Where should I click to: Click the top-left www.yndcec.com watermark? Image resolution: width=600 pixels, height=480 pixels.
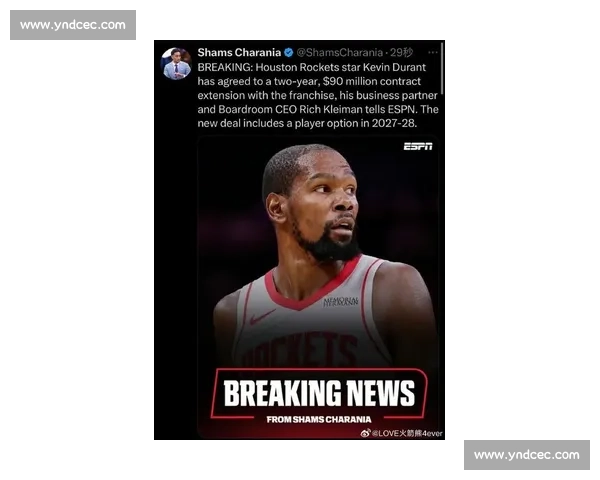72,24
